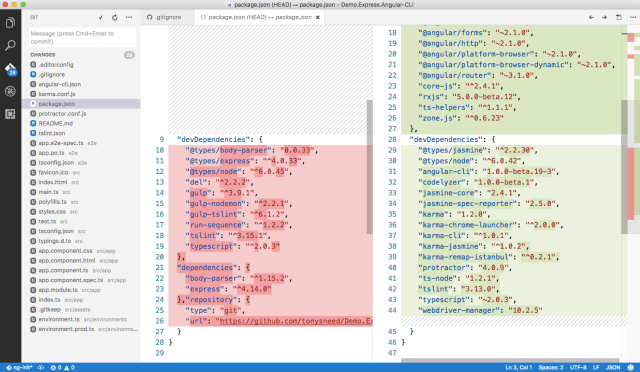Image resolution: width=640 pixels, height=372 pixels.
Task: Select app.component.css in changes
Action: (81, 251)
